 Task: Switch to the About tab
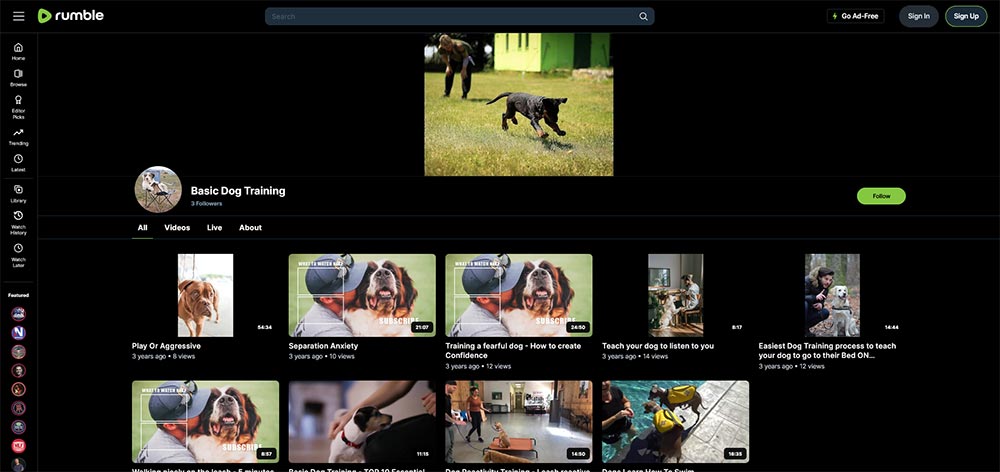point(250,228)
